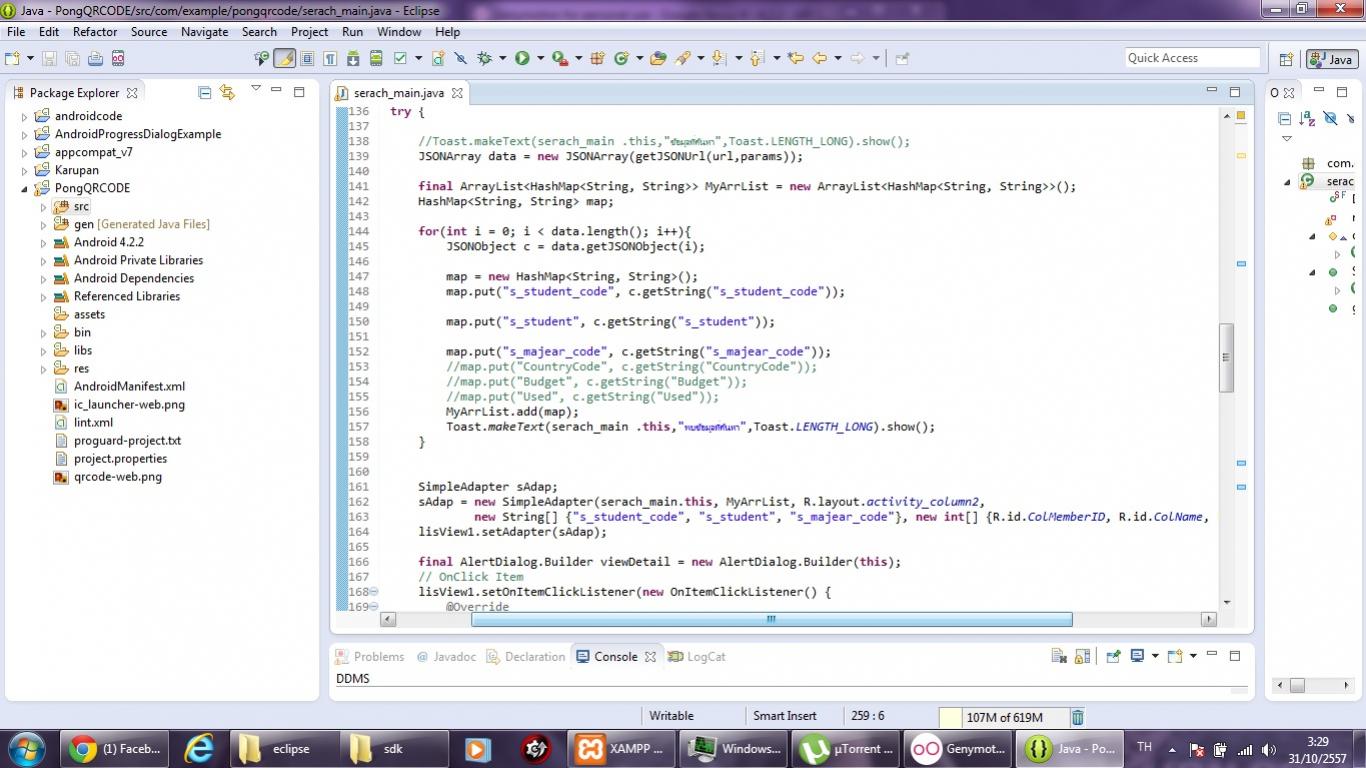The height and width of the screenshot is (768, 1366).
Task: Collapse the fold marker at line 169
Action: [374, 607]
